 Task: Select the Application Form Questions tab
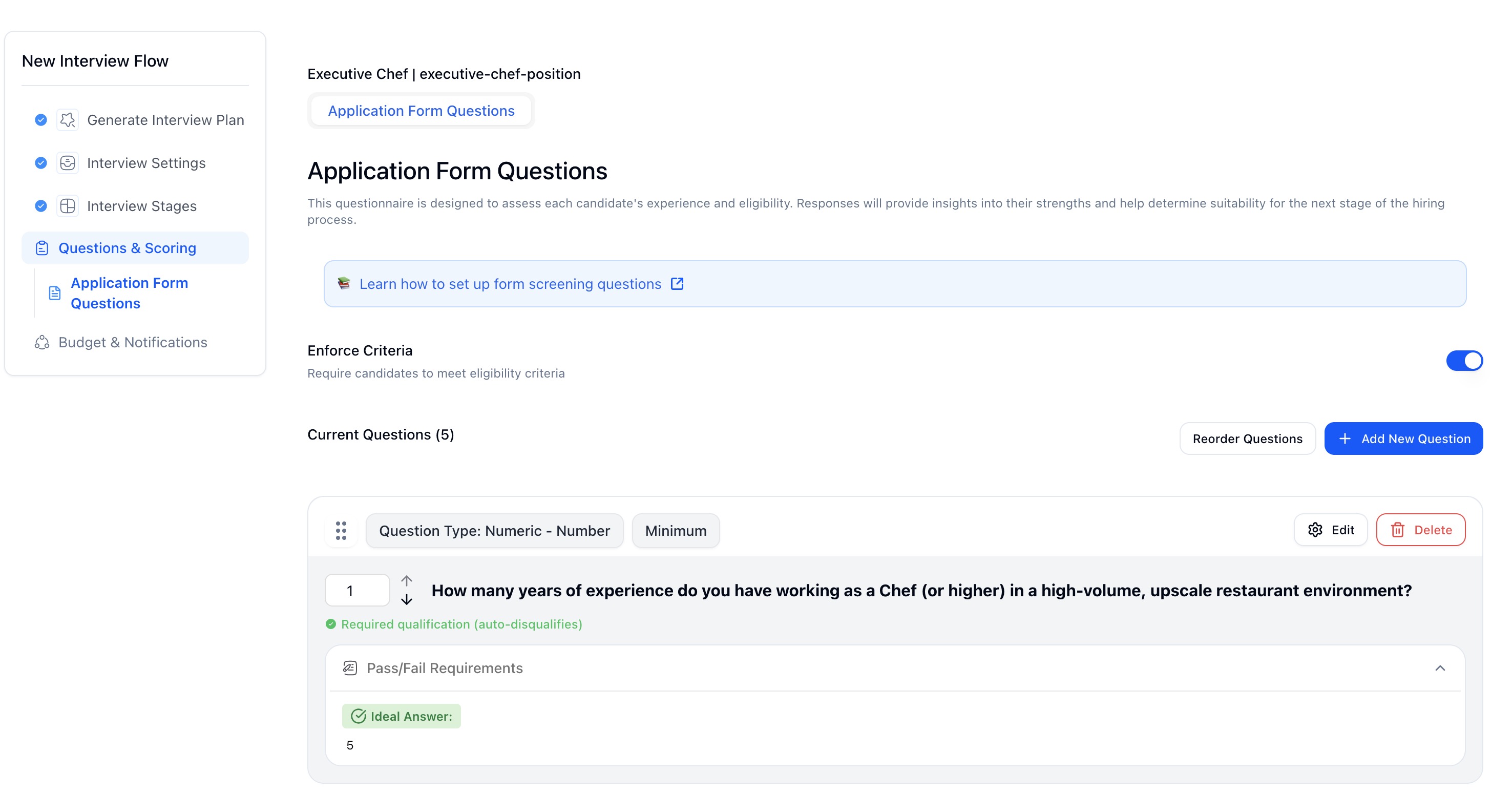pyautogui.click(x=421, y=111)
